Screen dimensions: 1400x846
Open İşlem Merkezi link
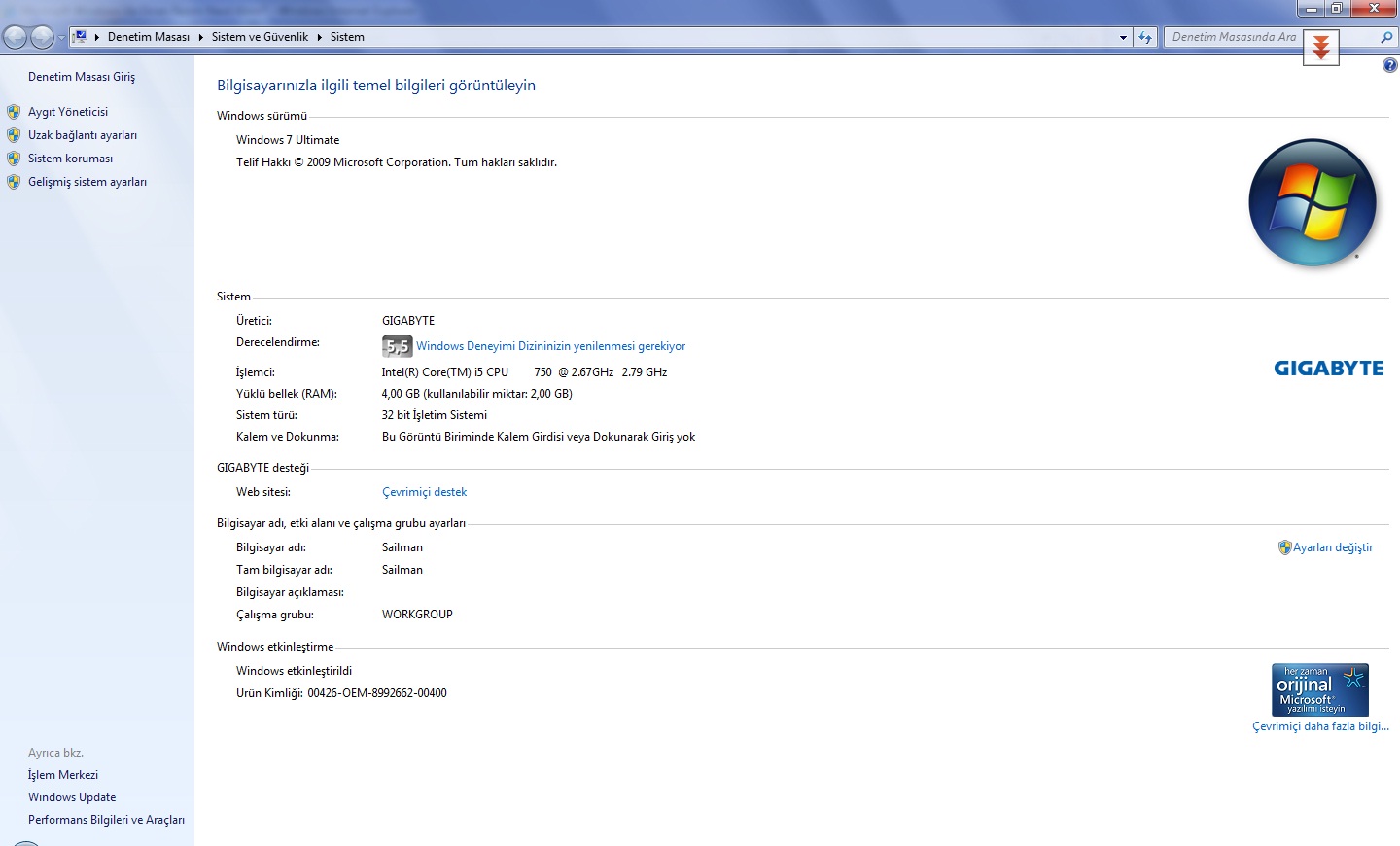click(63, 775)
